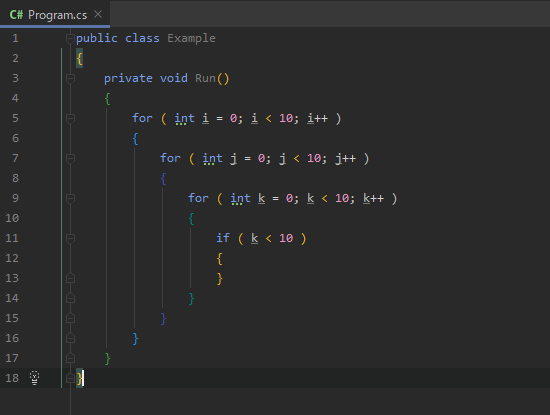Screen dimensions: 550x415
Task: Click the blue opening brace on line 6
Action: point(135,139)
